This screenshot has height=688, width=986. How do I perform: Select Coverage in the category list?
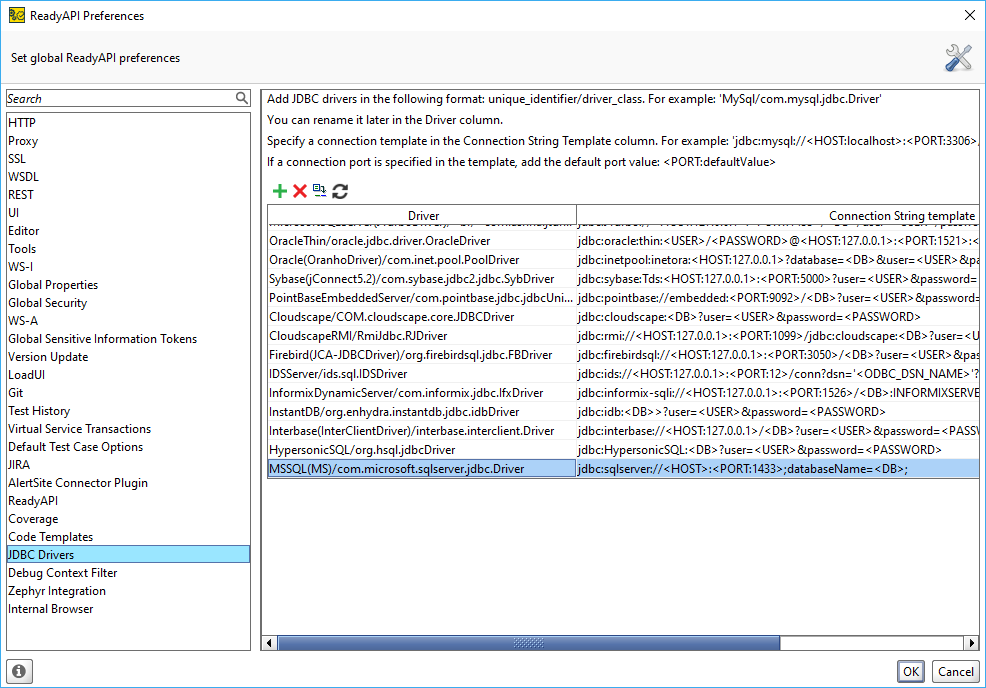(x=128, y=519)
